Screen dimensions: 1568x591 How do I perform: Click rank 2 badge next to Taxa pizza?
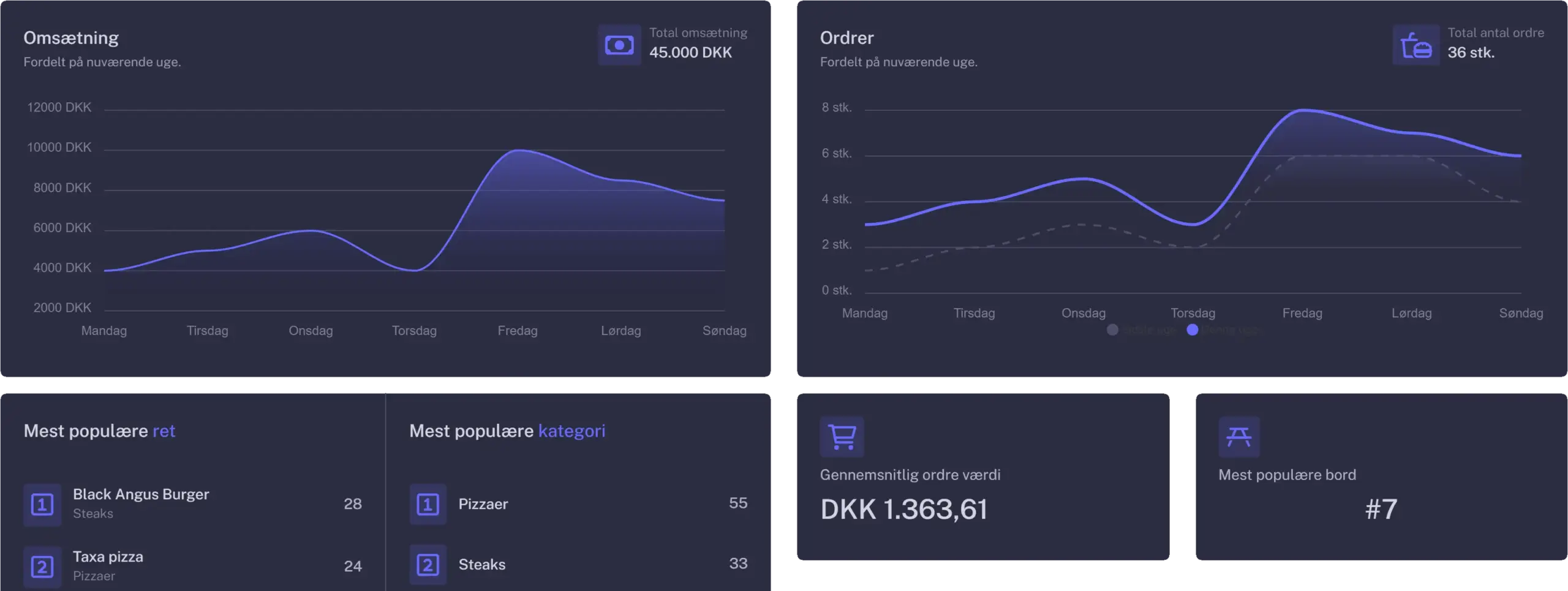tap(42, 567)
